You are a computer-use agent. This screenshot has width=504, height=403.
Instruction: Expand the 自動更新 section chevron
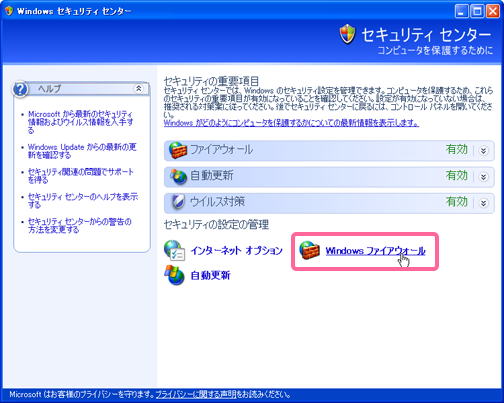click(483, 177)
